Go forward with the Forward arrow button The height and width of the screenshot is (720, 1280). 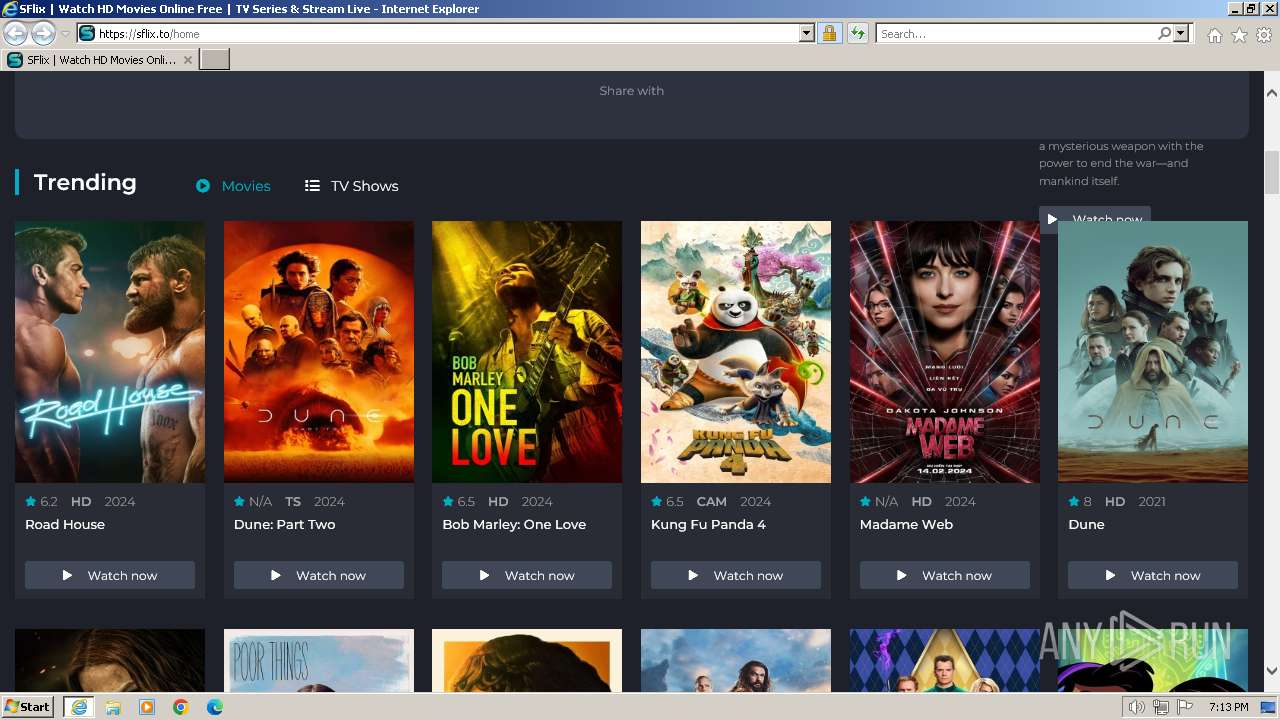(43, 33)
